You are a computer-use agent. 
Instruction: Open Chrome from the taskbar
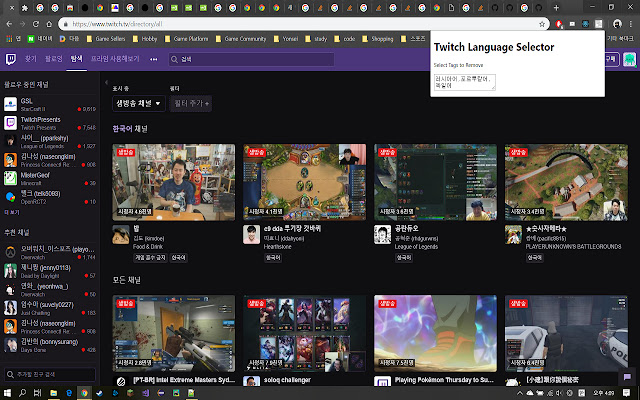[x=84, y=393]
